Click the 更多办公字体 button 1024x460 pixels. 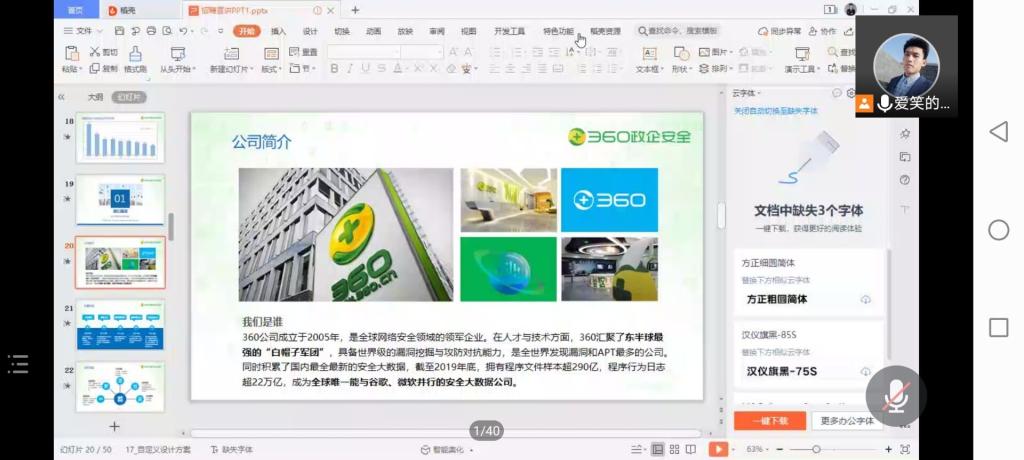click(x=847, y=421)
